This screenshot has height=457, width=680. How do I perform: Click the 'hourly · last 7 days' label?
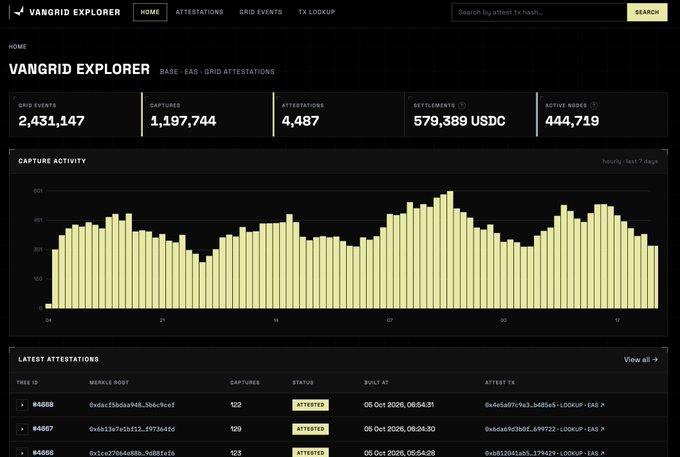(x=630, y=161)
